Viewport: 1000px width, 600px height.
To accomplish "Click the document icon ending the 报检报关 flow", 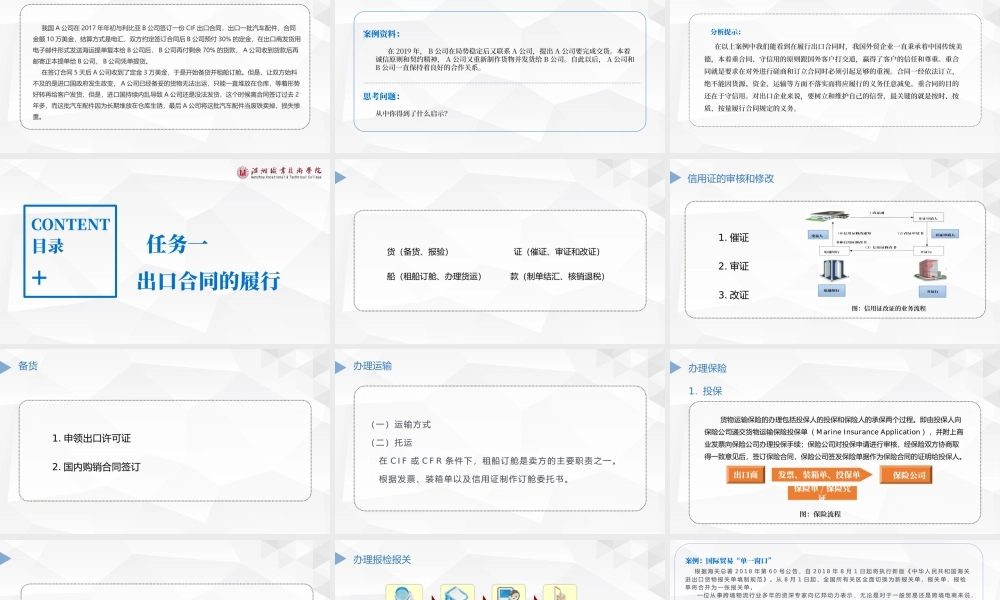I will (x=560, y=593).
